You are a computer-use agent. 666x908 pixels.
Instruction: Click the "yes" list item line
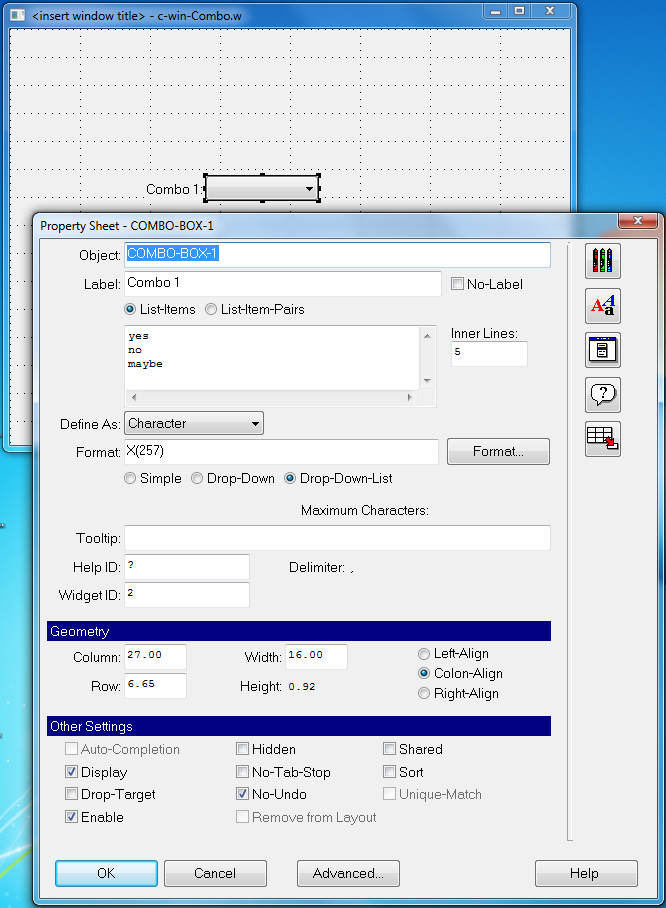[138, 336]
